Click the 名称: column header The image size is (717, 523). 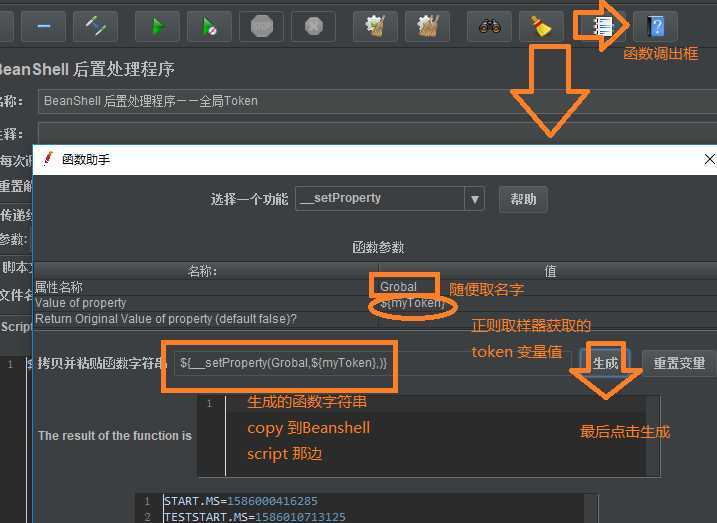coord(206,271)
